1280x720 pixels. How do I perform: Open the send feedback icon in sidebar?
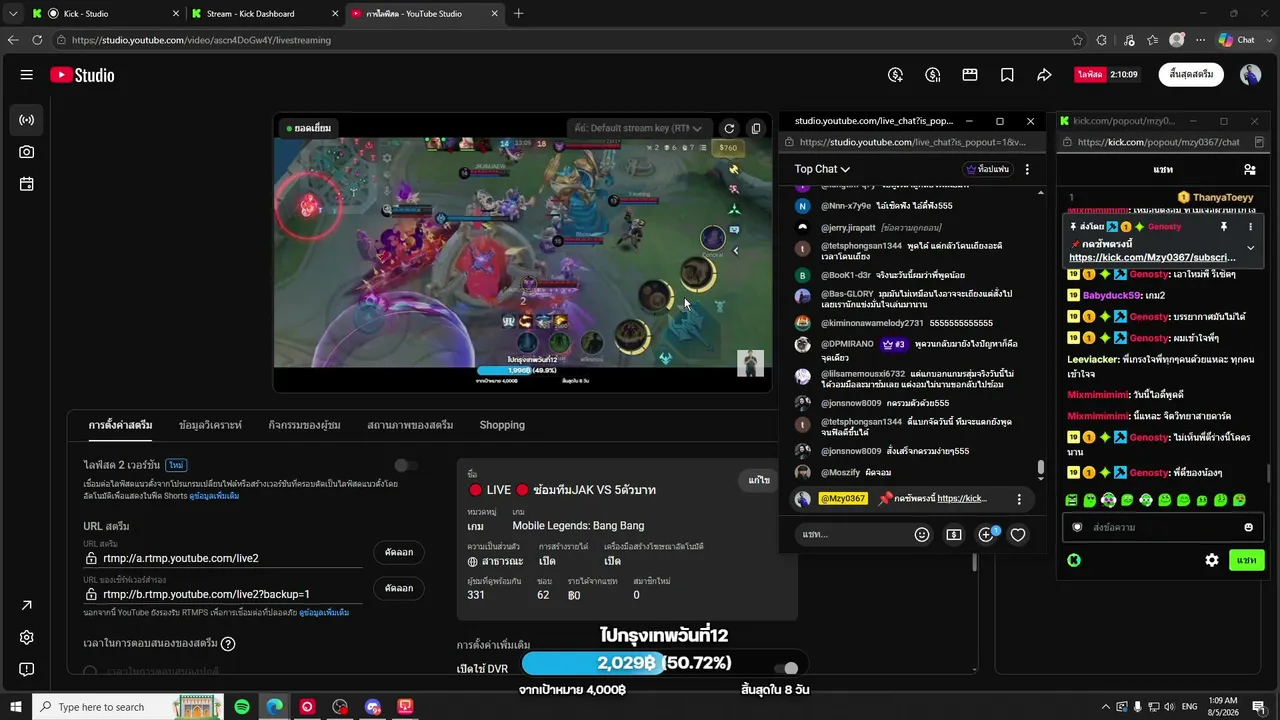pos(27,669)
